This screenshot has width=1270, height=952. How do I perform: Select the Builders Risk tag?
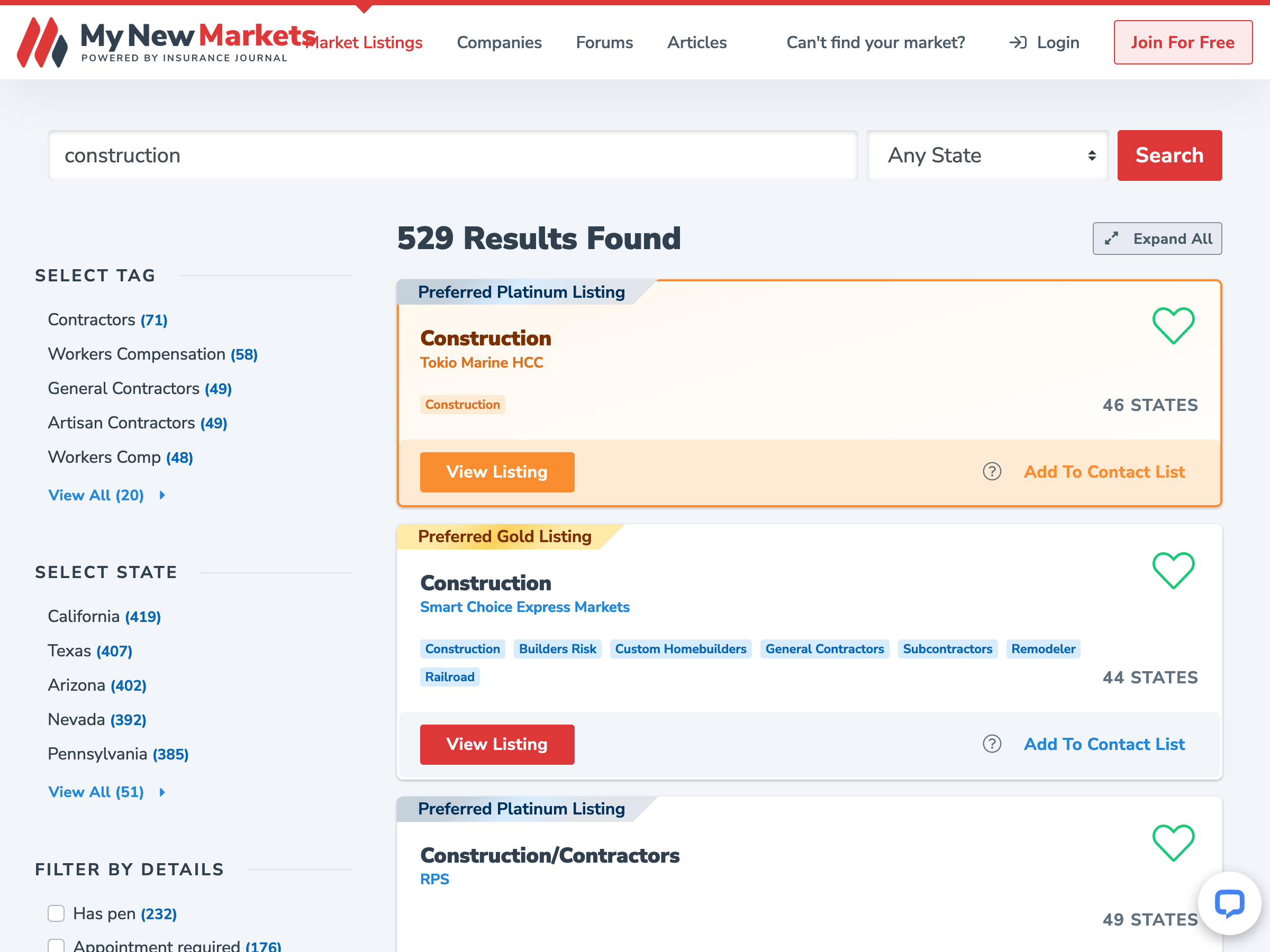tap(557, 648)
